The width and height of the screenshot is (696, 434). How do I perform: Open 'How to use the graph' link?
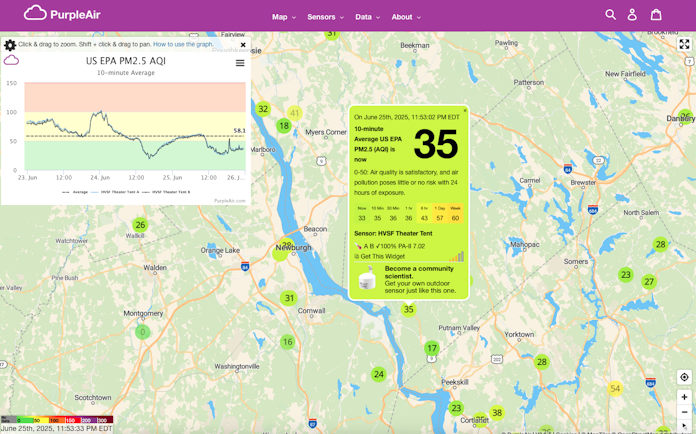[x=183, y=45]
